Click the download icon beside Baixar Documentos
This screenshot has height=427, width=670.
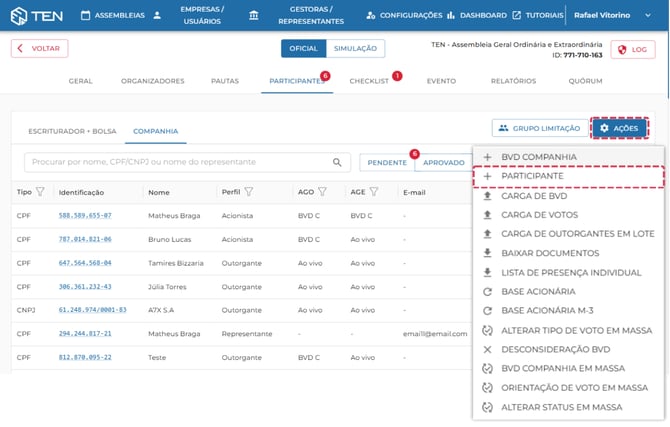487,253
